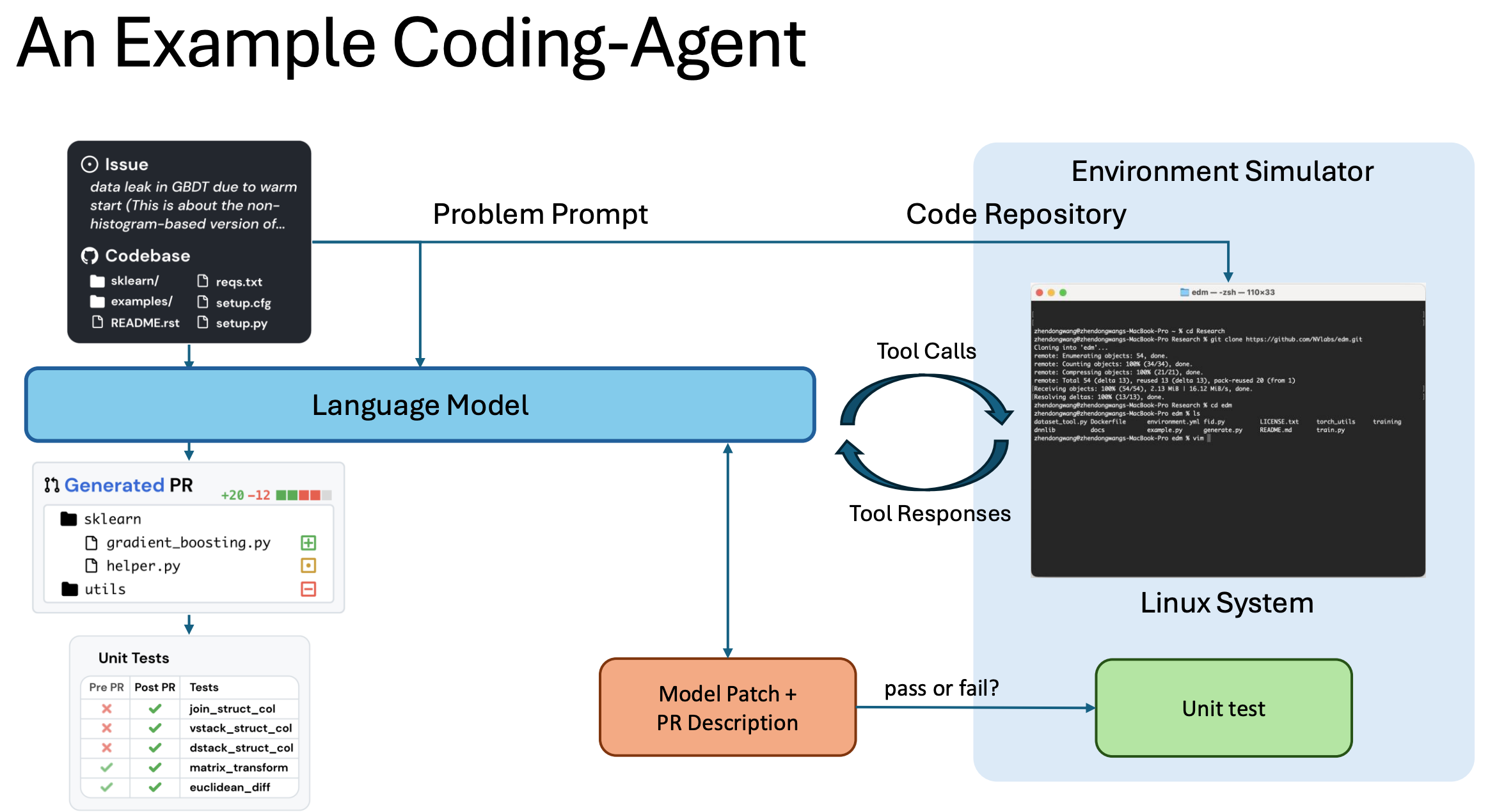Click the utils folder icon
This screenshot has height=812, width=1497.
69,589
